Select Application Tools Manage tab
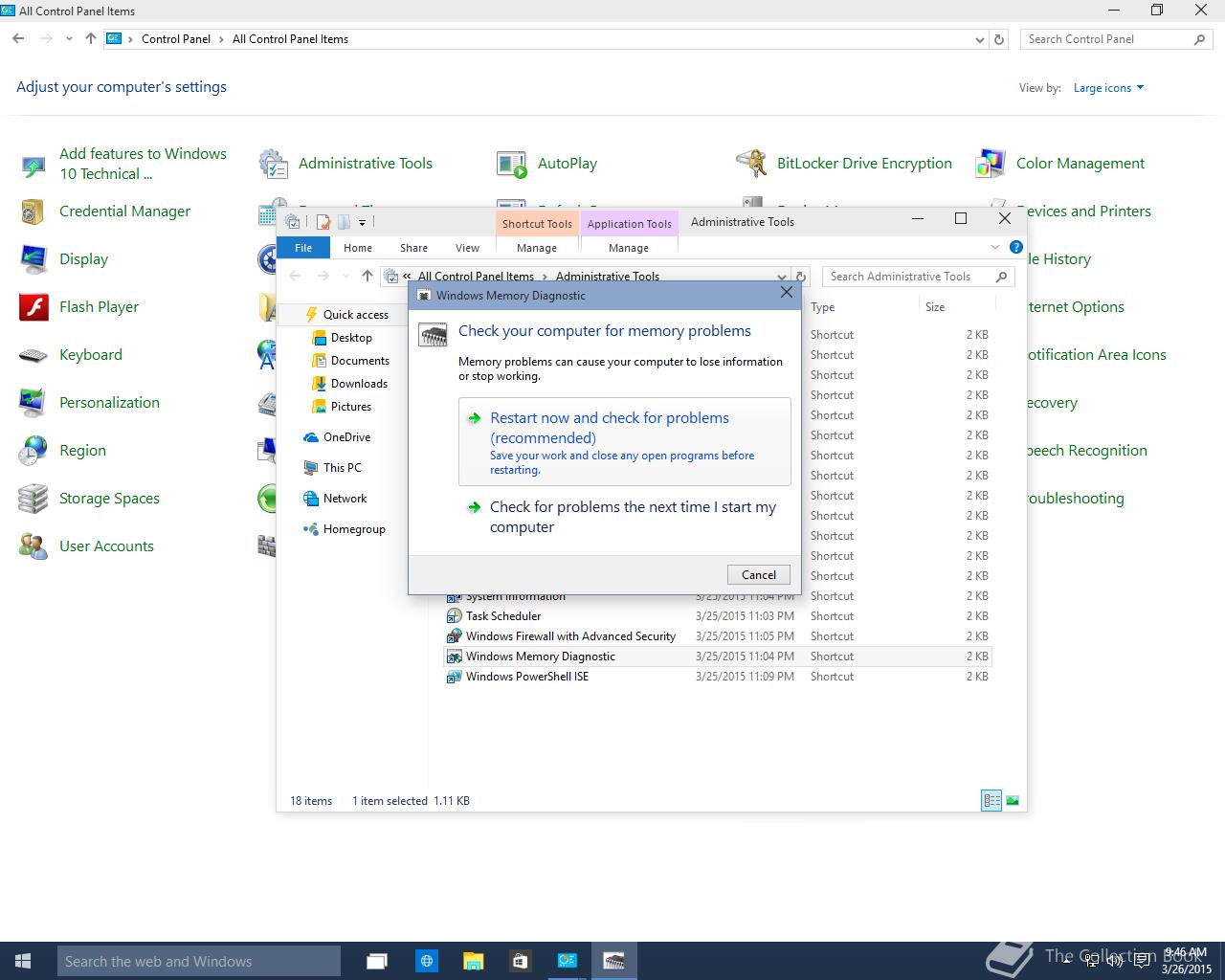Viewport: 1225px width, 980px height. [x=629, y=248]
